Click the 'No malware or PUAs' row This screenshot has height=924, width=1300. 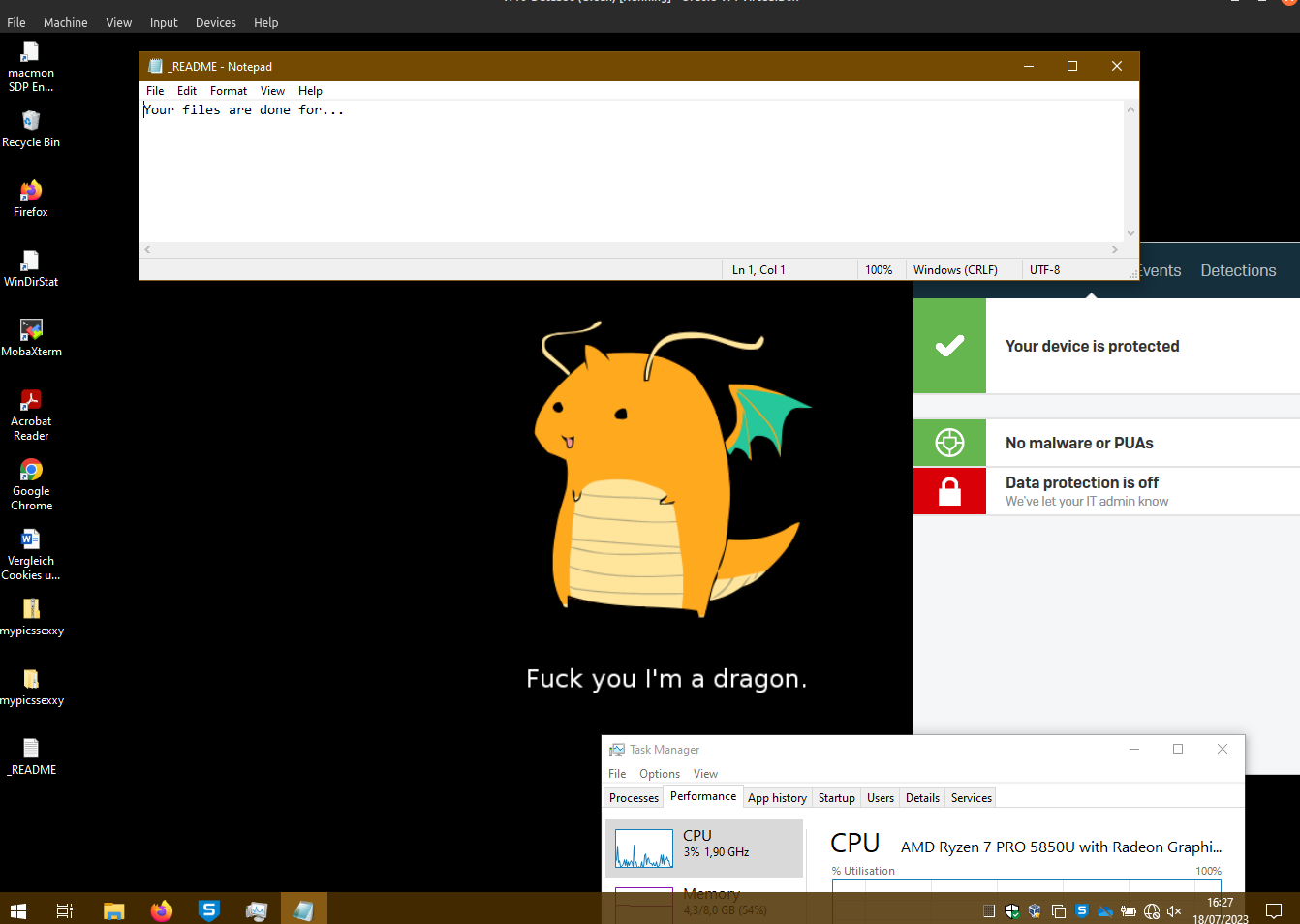tap(1106, 443)
